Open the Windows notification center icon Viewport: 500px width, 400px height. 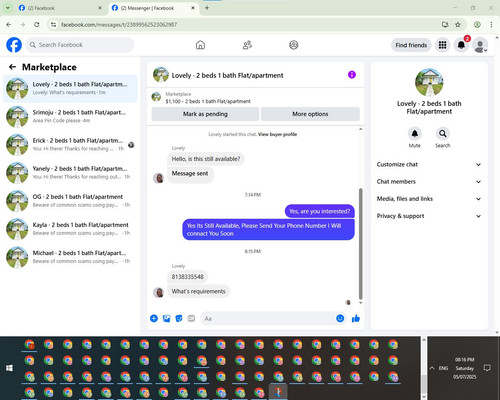click(487, 368)
